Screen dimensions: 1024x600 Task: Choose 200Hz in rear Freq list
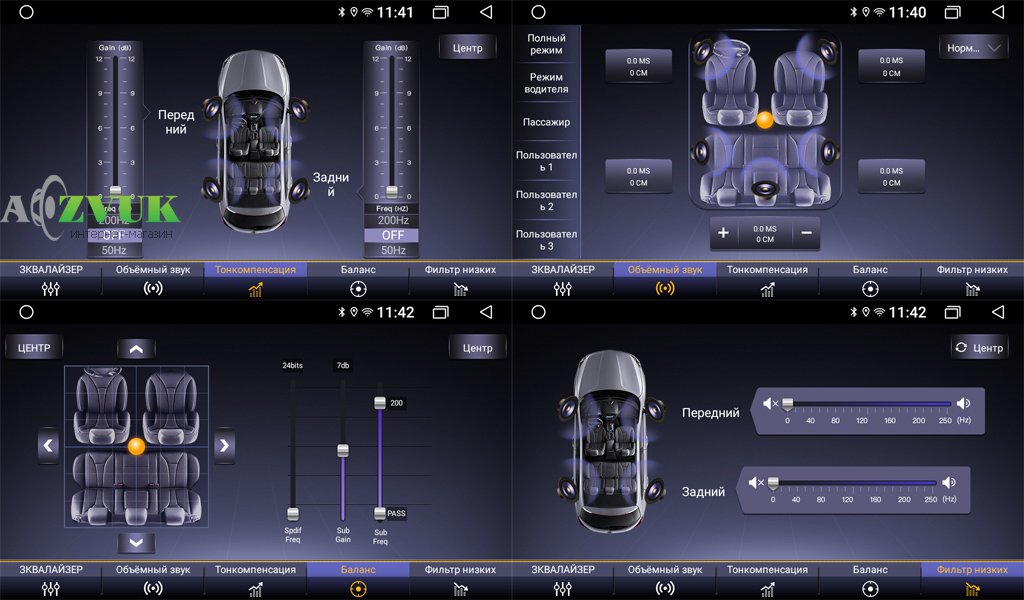pos(392,221)
